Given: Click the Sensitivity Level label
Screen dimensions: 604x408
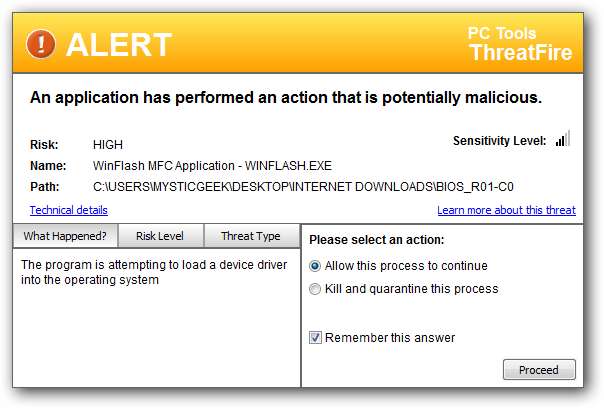Looking at the screenshot, I should (499, 141).
